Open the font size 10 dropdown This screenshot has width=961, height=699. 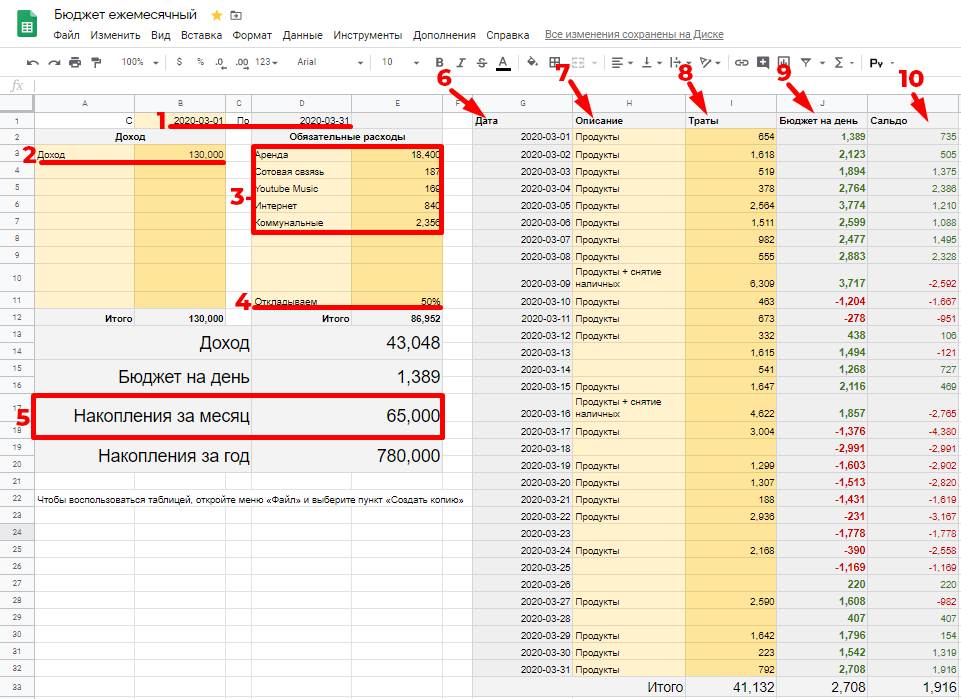[x=400, y=62]
